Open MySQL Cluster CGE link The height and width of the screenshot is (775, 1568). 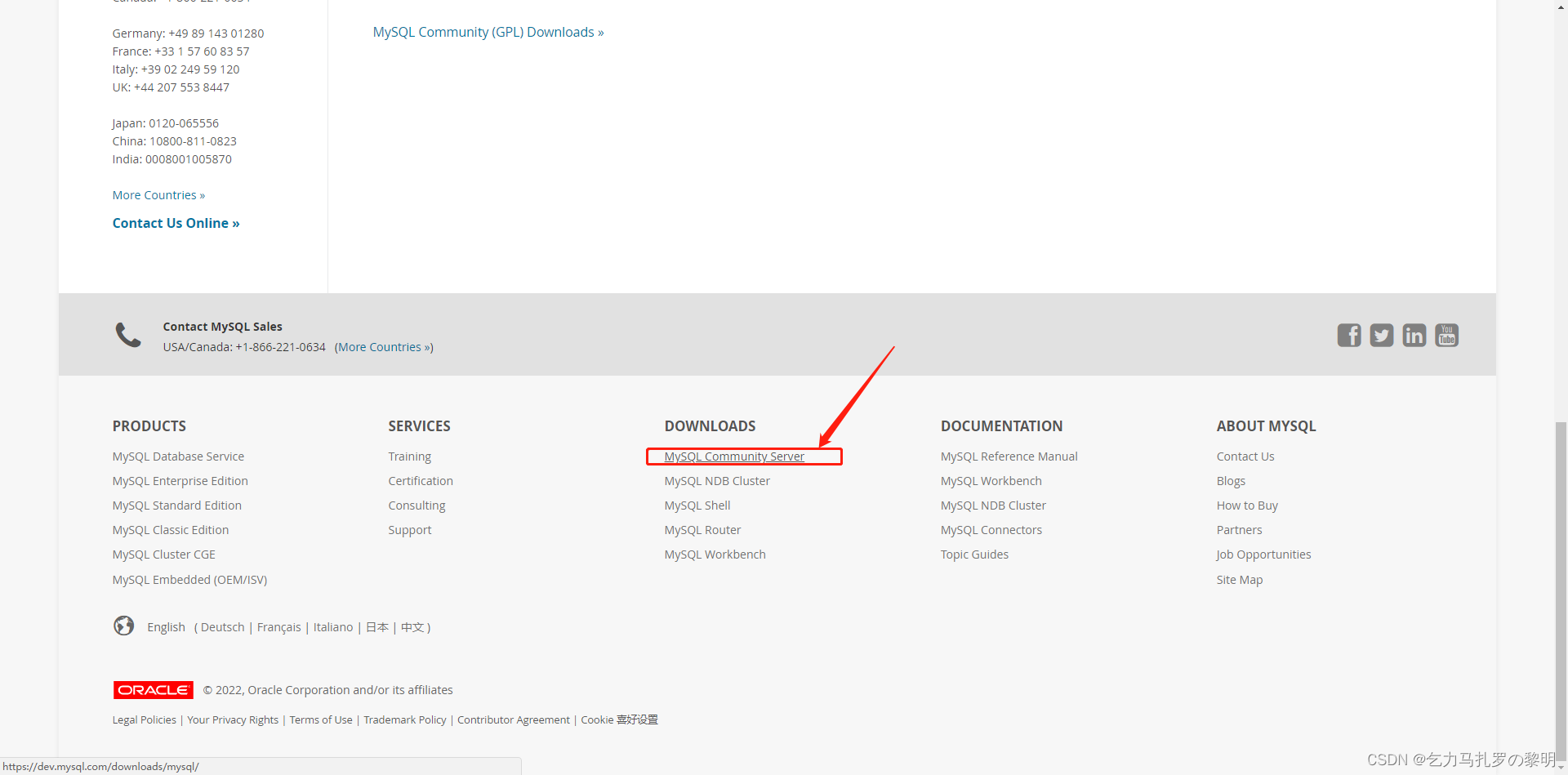point(164,555)
